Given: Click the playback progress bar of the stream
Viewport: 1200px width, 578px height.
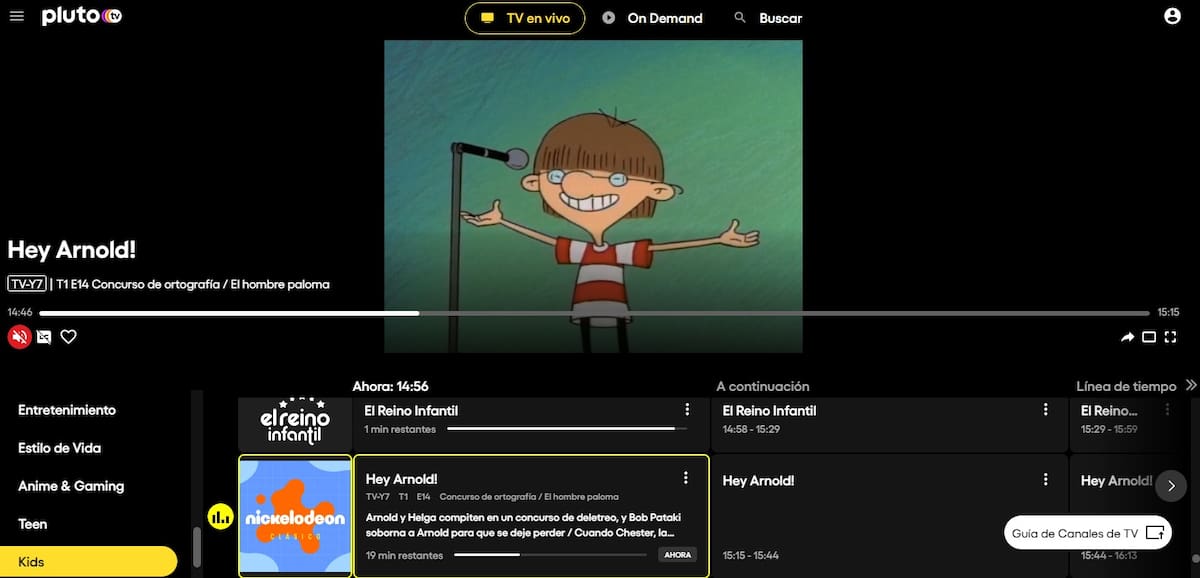Looking at the screenshot, I should point(600,312).
